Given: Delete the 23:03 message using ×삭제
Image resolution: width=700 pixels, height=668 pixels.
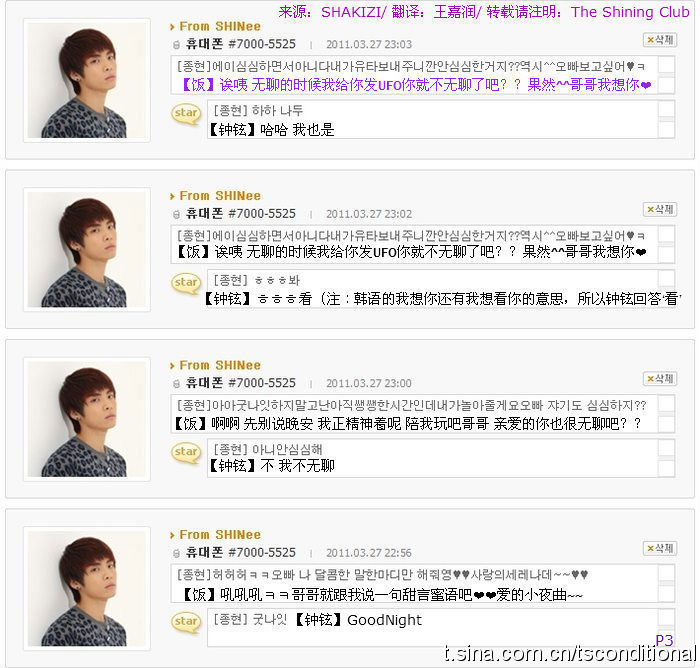Looking at the screenshot, I should pyautogui.click(x=660, y=40).
